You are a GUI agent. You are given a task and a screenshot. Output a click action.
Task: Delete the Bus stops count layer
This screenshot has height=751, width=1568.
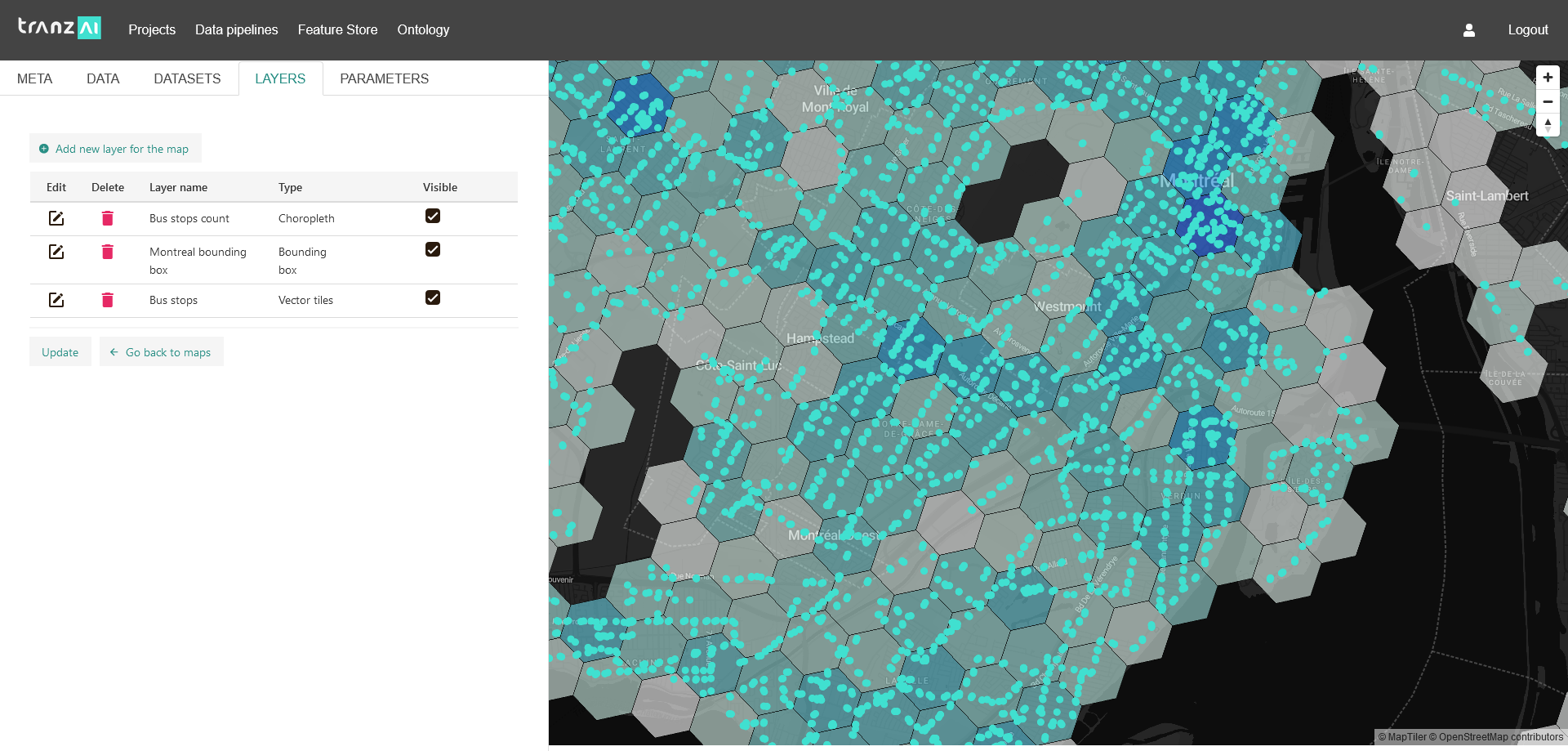pos(107,218)
